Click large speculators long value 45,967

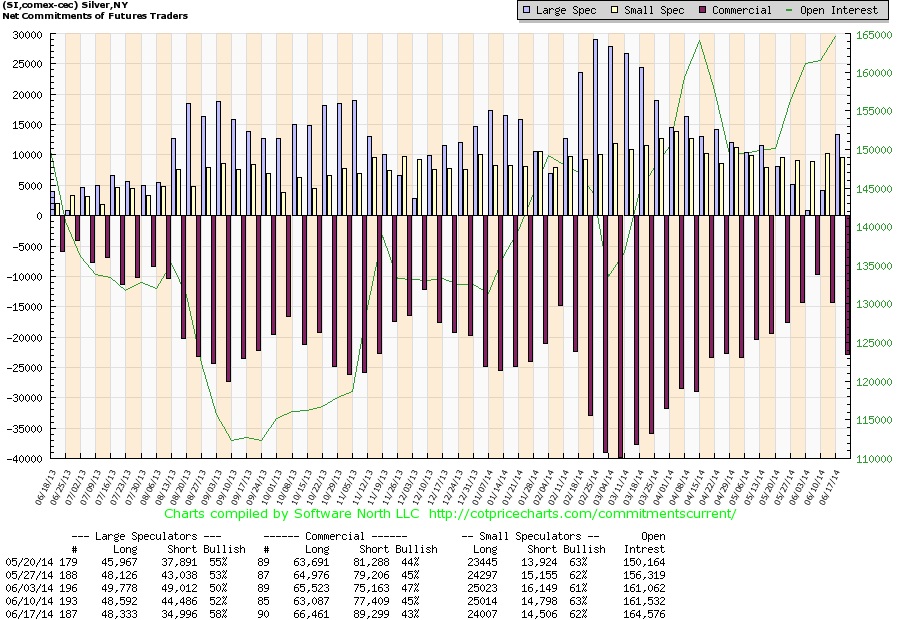pos(119,563)
